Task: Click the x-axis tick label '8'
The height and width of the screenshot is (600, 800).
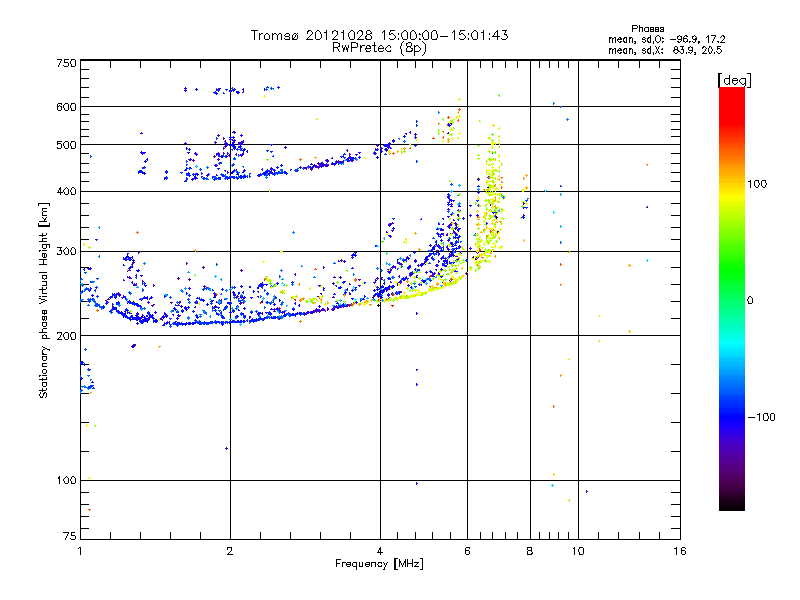Action: (530, 551)
